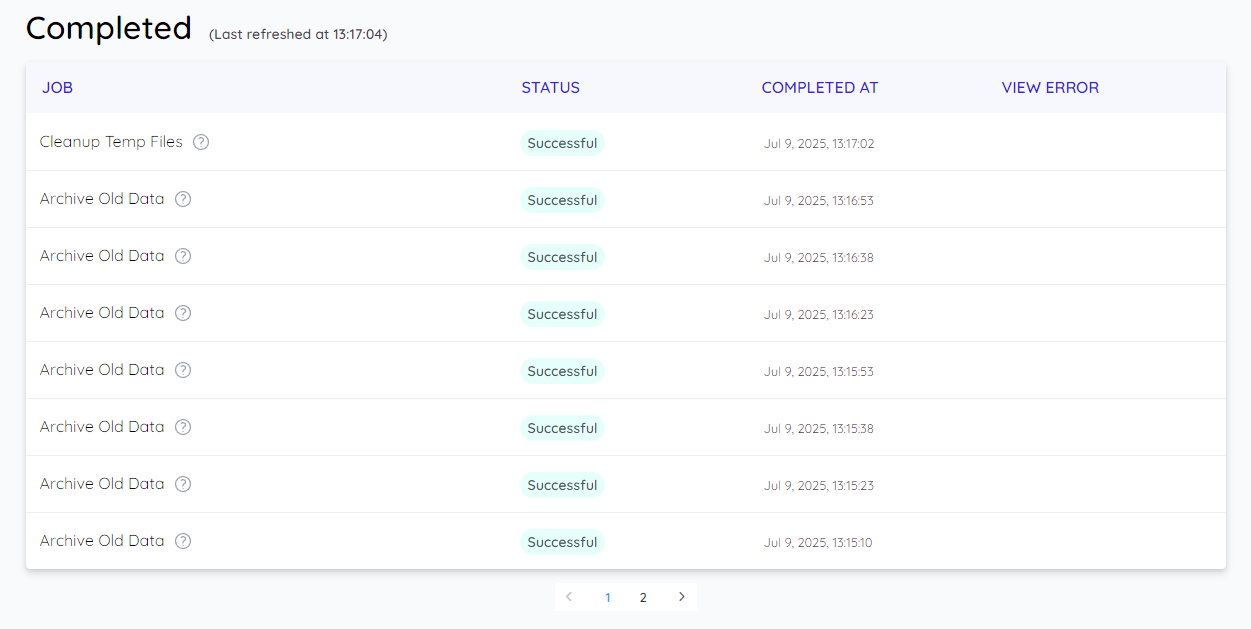Click the Completed page heading
Screen dimensions: 1251x629
click(108, 28)
